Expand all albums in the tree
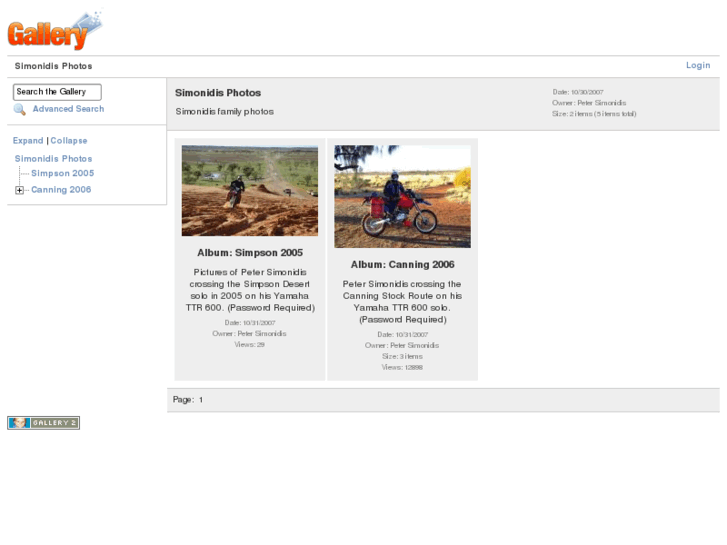This screenshot has width=727, height=545. [28, 141]
